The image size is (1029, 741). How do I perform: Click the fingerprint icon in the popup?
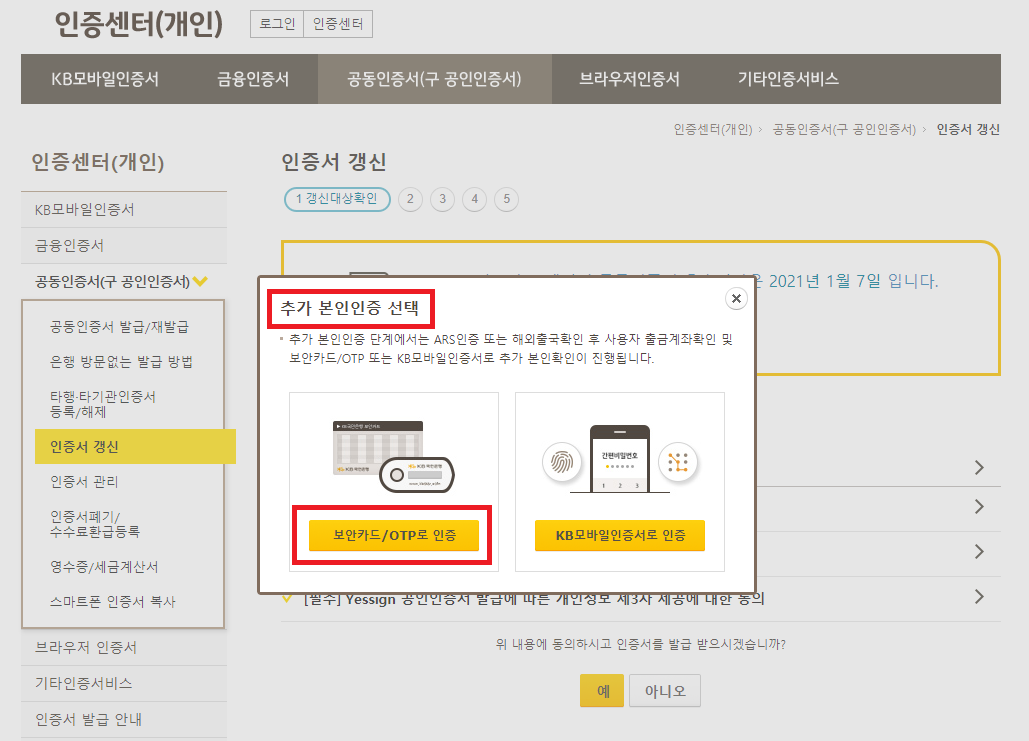[562, 462]
